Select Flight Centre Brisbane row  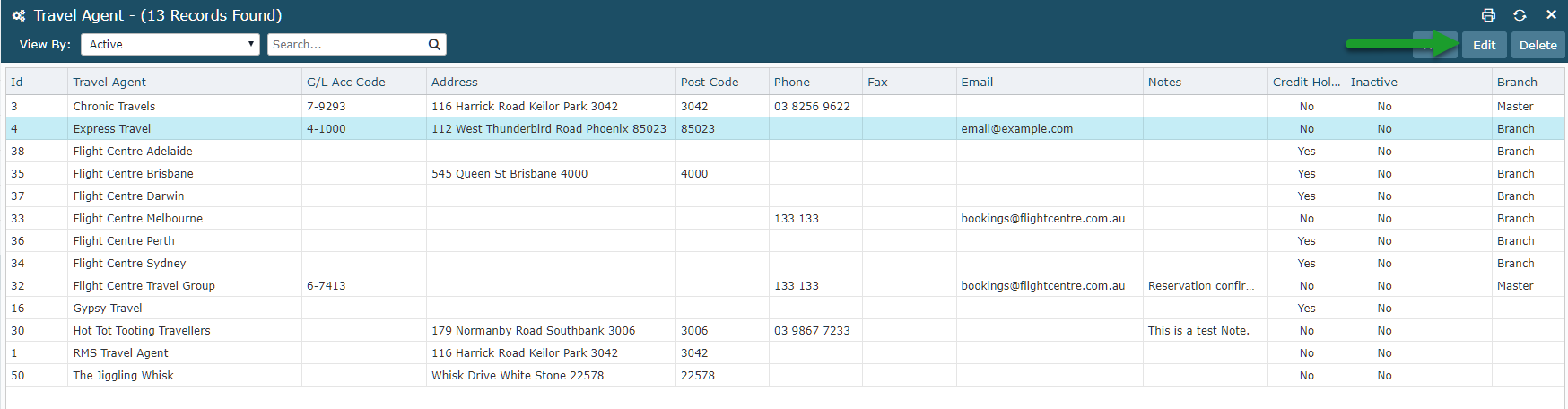pyautogui.click(x=785, y=173)
